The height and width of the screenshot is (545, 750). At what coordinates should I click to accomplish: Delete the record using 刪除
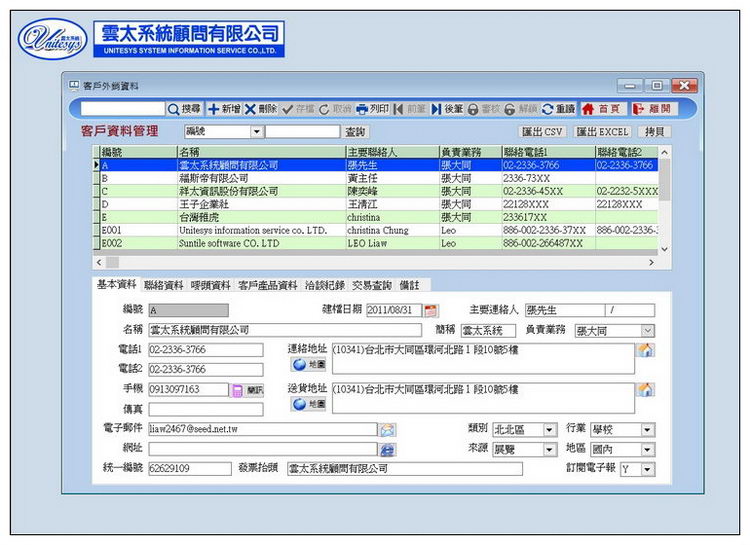point(261,109)
